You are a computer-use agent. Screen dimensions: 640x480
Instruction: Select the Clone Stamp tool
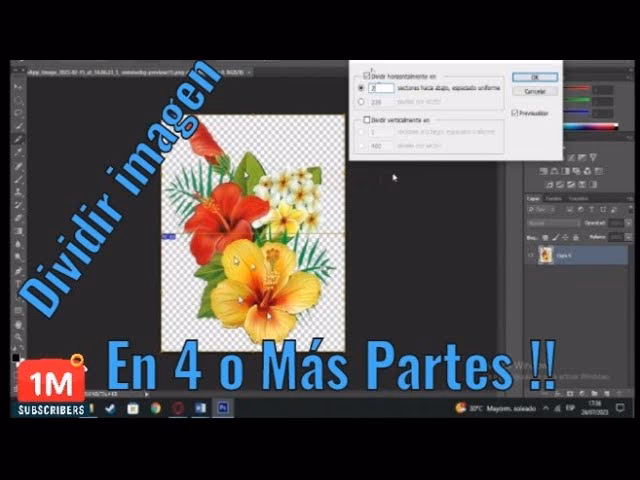tap(18, 192)
